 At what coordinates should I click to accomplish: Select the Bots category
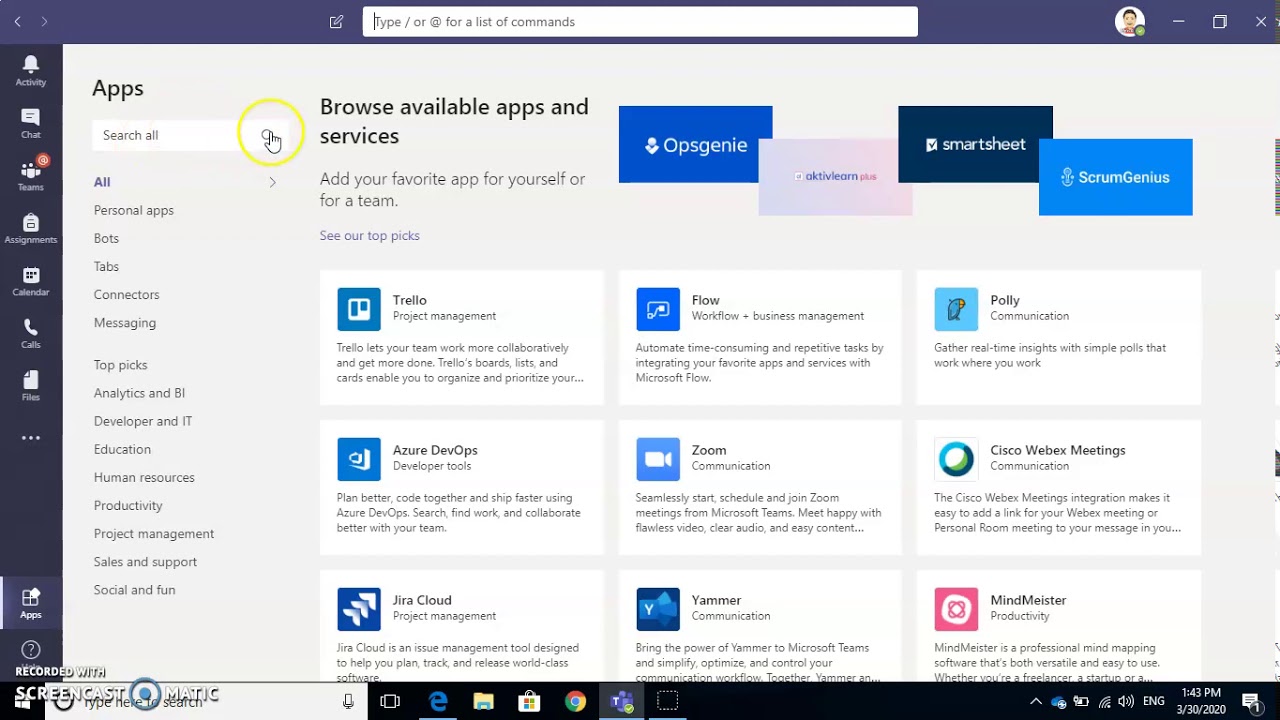(x=106, y=238)
